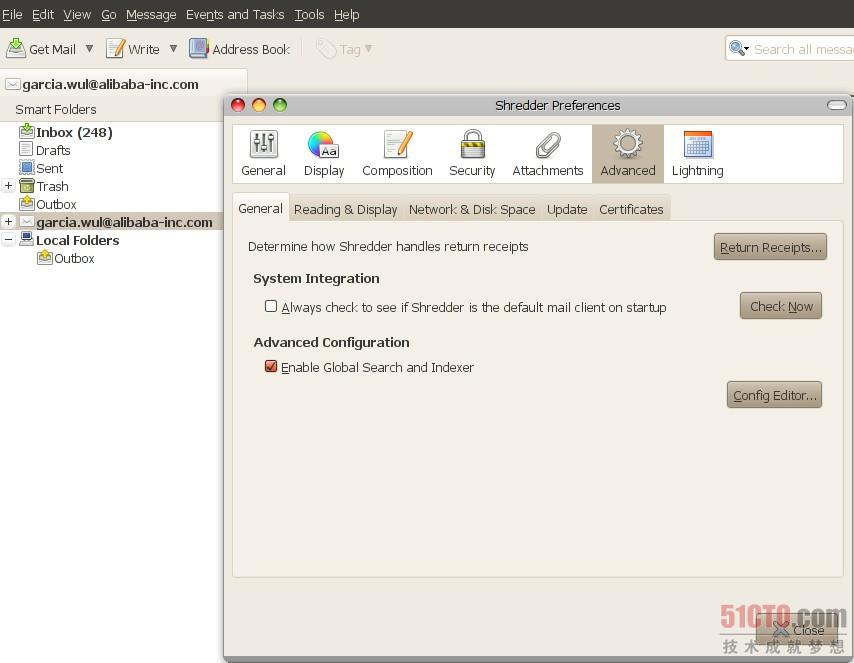854x663 pixels.
Task: Toggle Enable Global Search and Indexer
Action: 271,366
